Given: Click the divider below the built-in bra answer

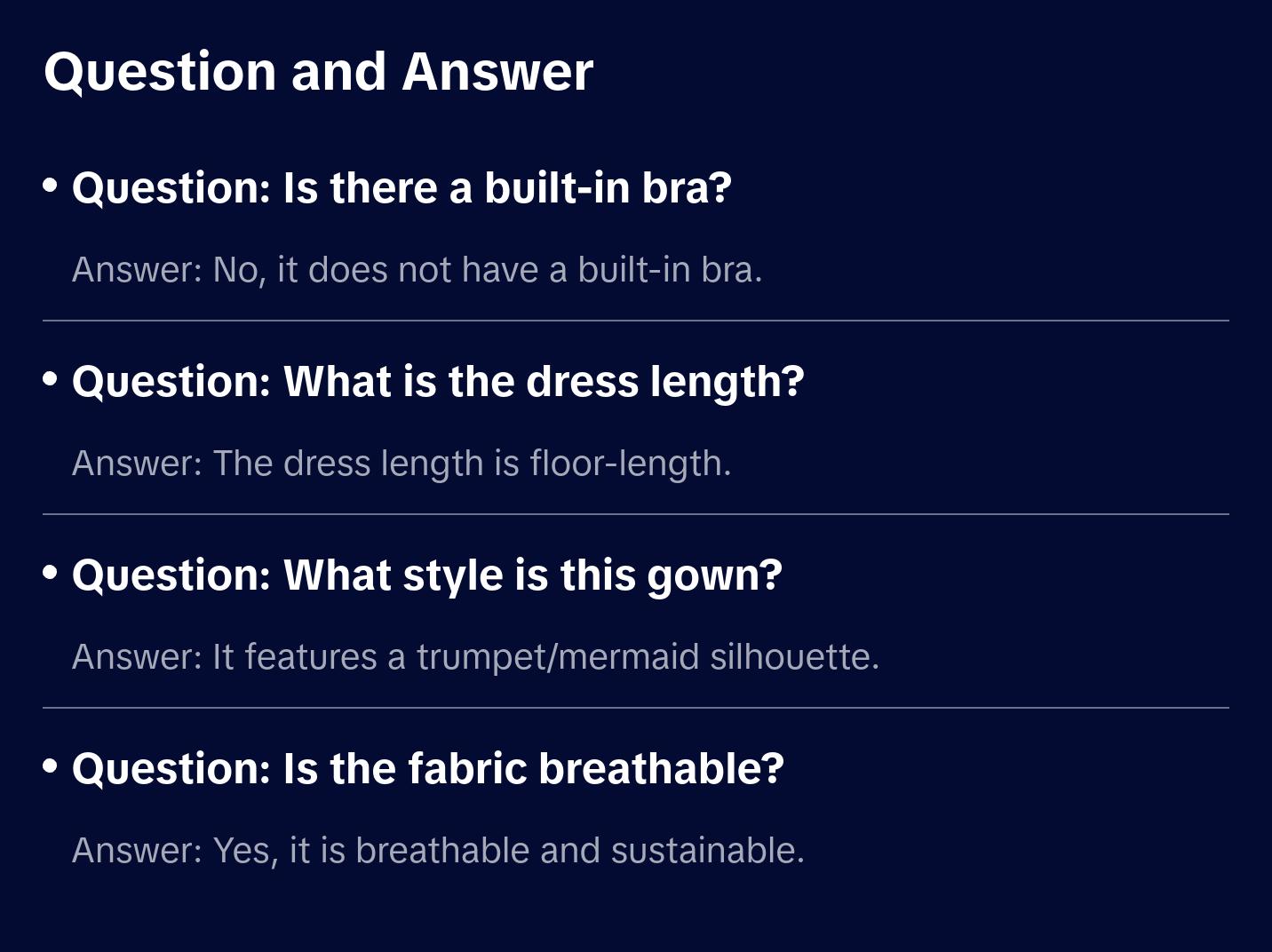Looking at the screenshot, I should (636, 321).
